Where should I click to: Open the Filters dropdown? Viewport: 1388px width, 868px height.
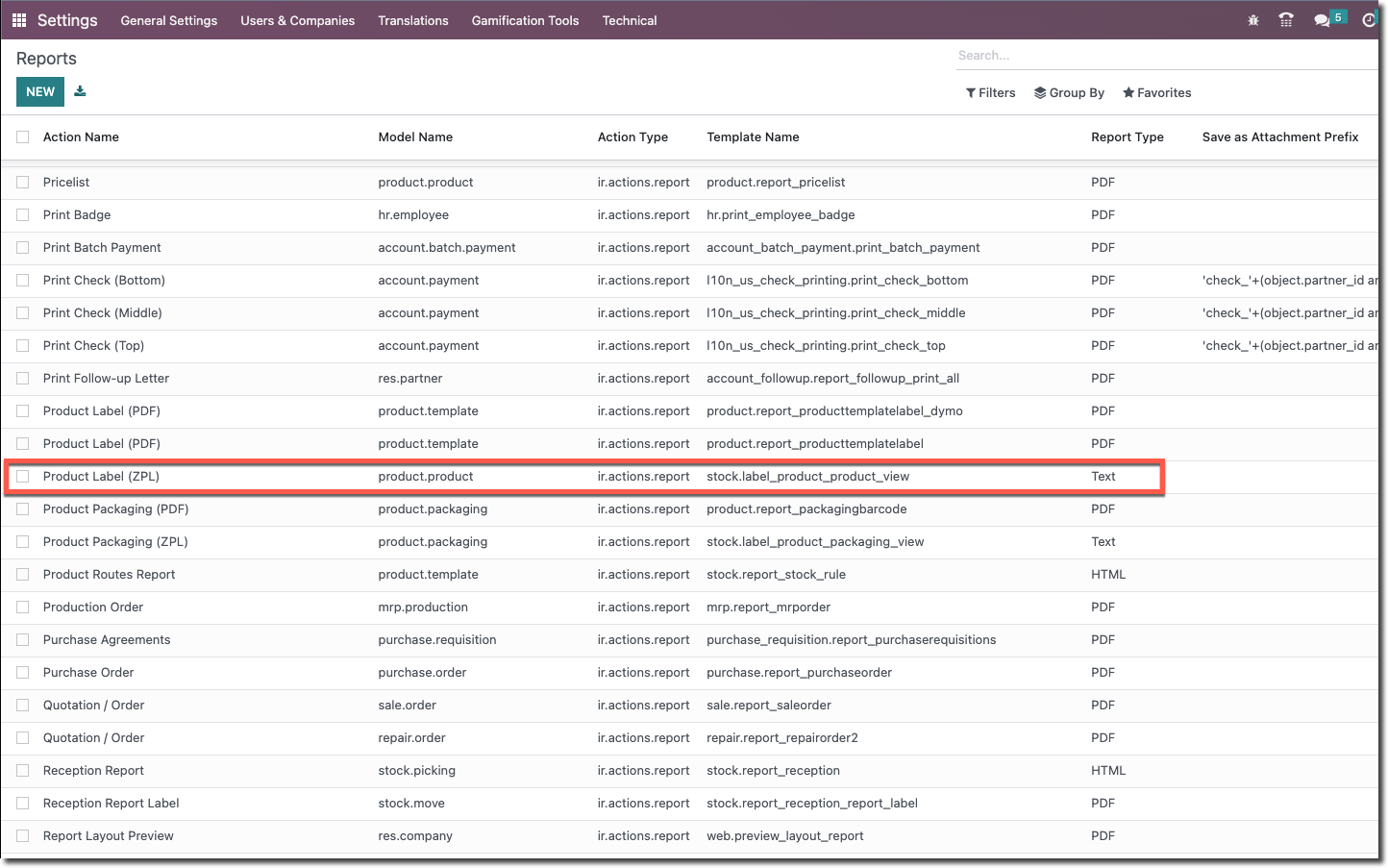991,93
